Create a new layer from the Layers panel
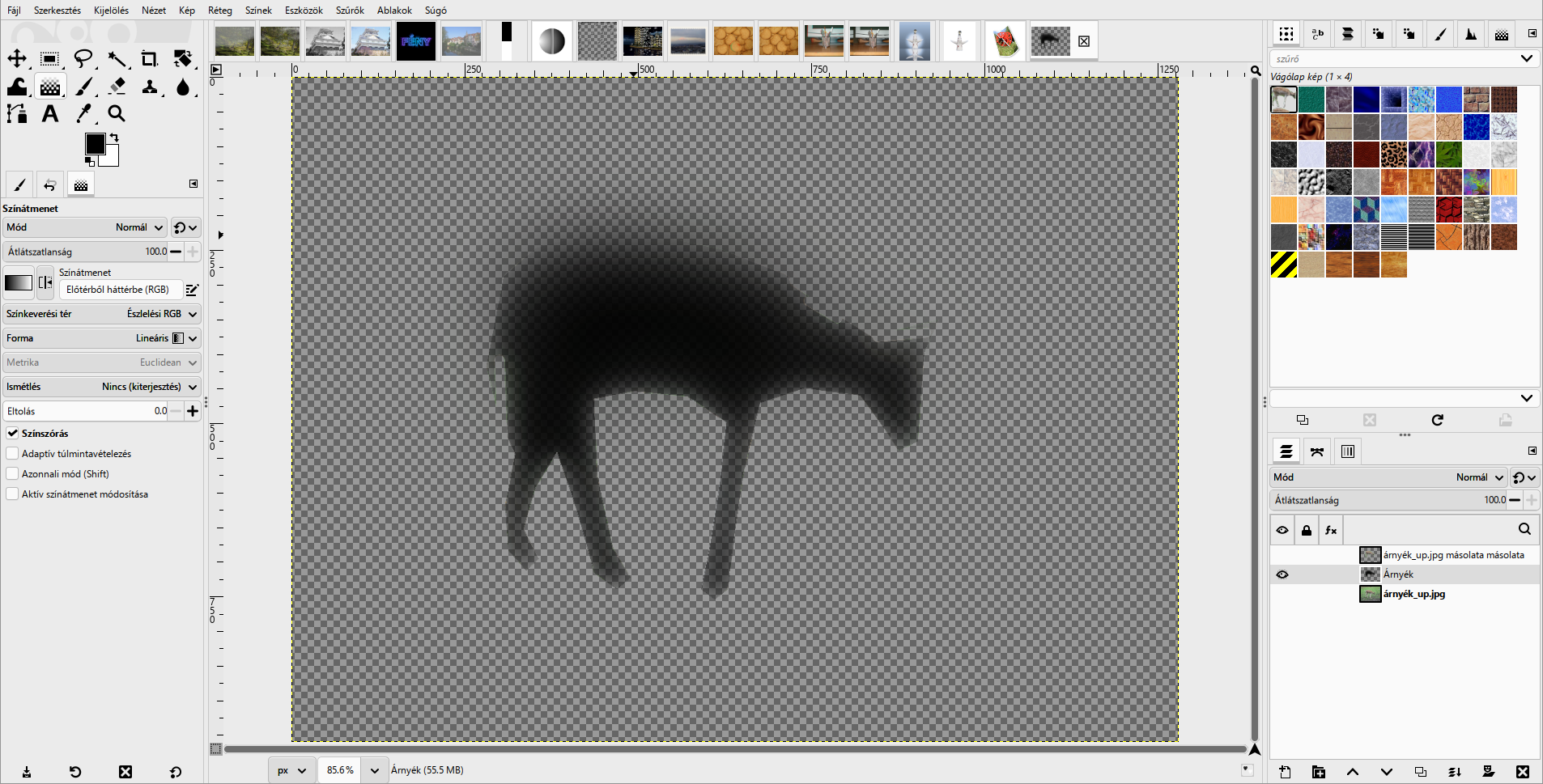This screenshot has height=784, width=1543. (x=1285, y=772)
